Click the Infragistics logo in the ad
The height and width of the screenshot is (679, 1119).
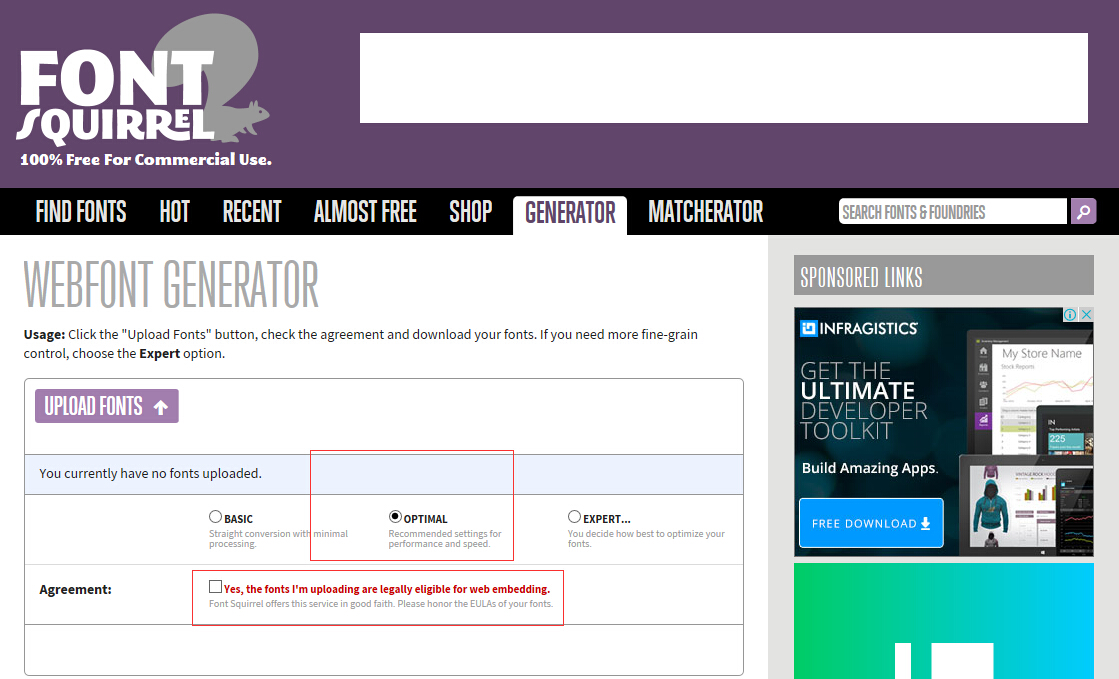tap(858, 328)
